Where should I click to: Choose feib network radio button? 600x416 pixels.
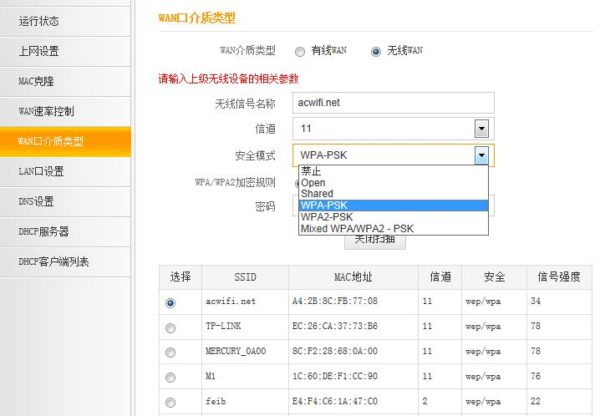(170, 402)
